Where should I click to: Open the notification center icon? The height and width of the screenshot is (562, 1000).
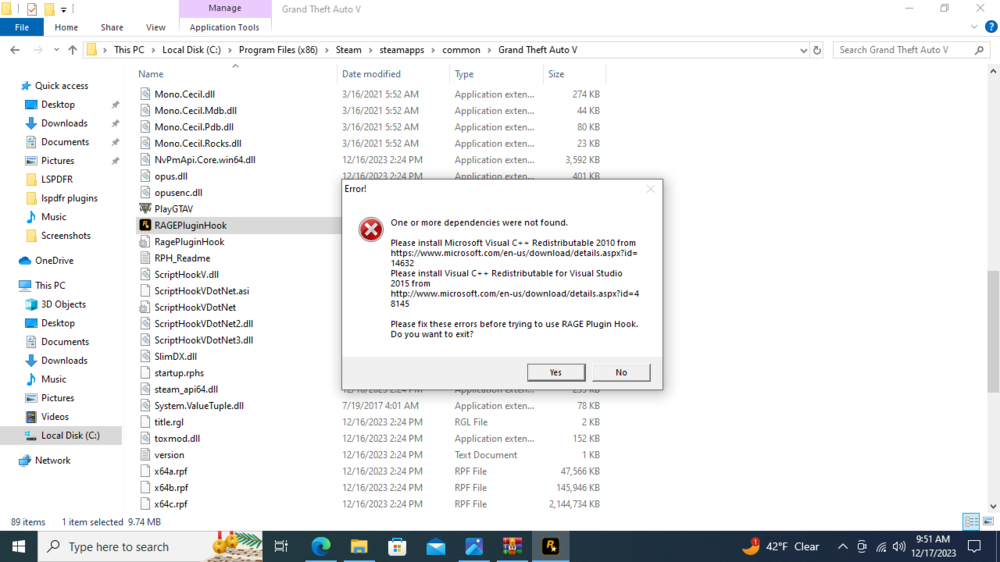click(974, 547)
